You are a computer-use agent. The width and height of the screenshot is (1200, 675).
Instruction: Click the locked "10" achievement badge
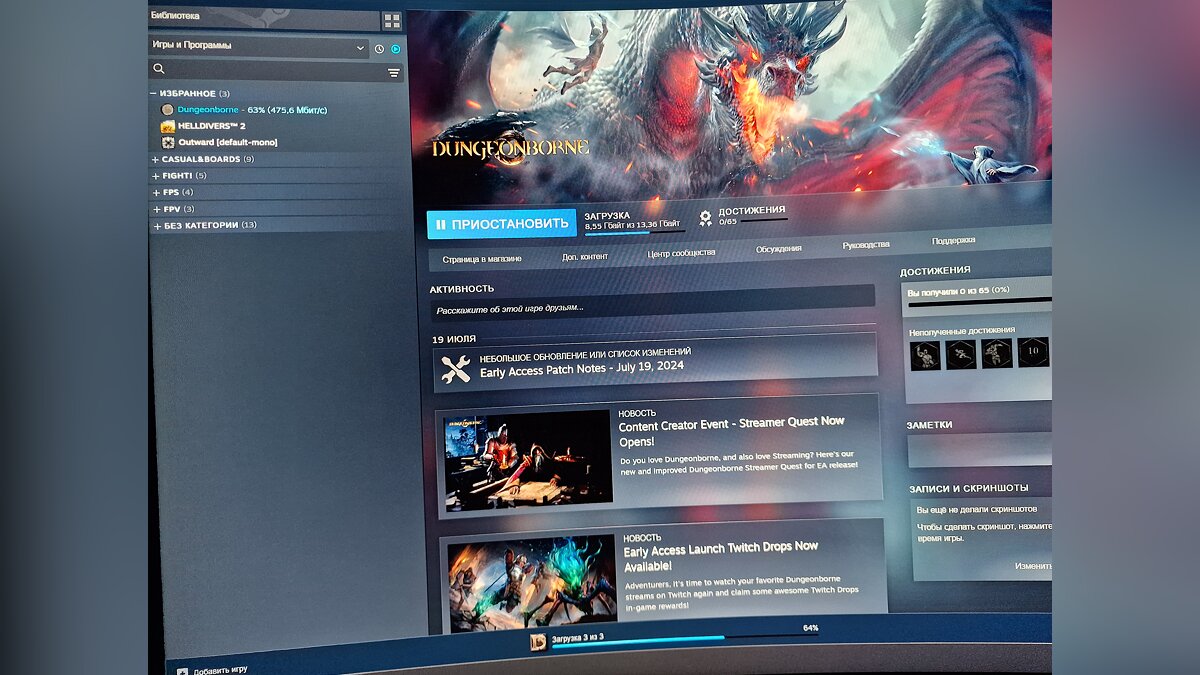1034,352
